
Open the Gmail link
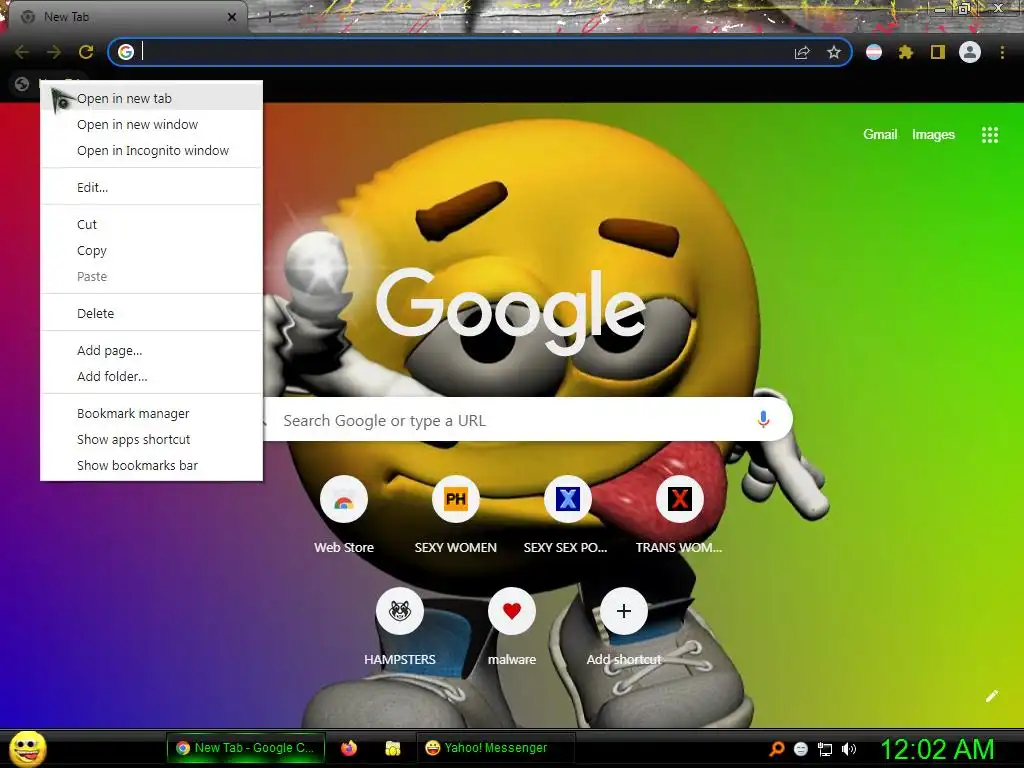880,135
